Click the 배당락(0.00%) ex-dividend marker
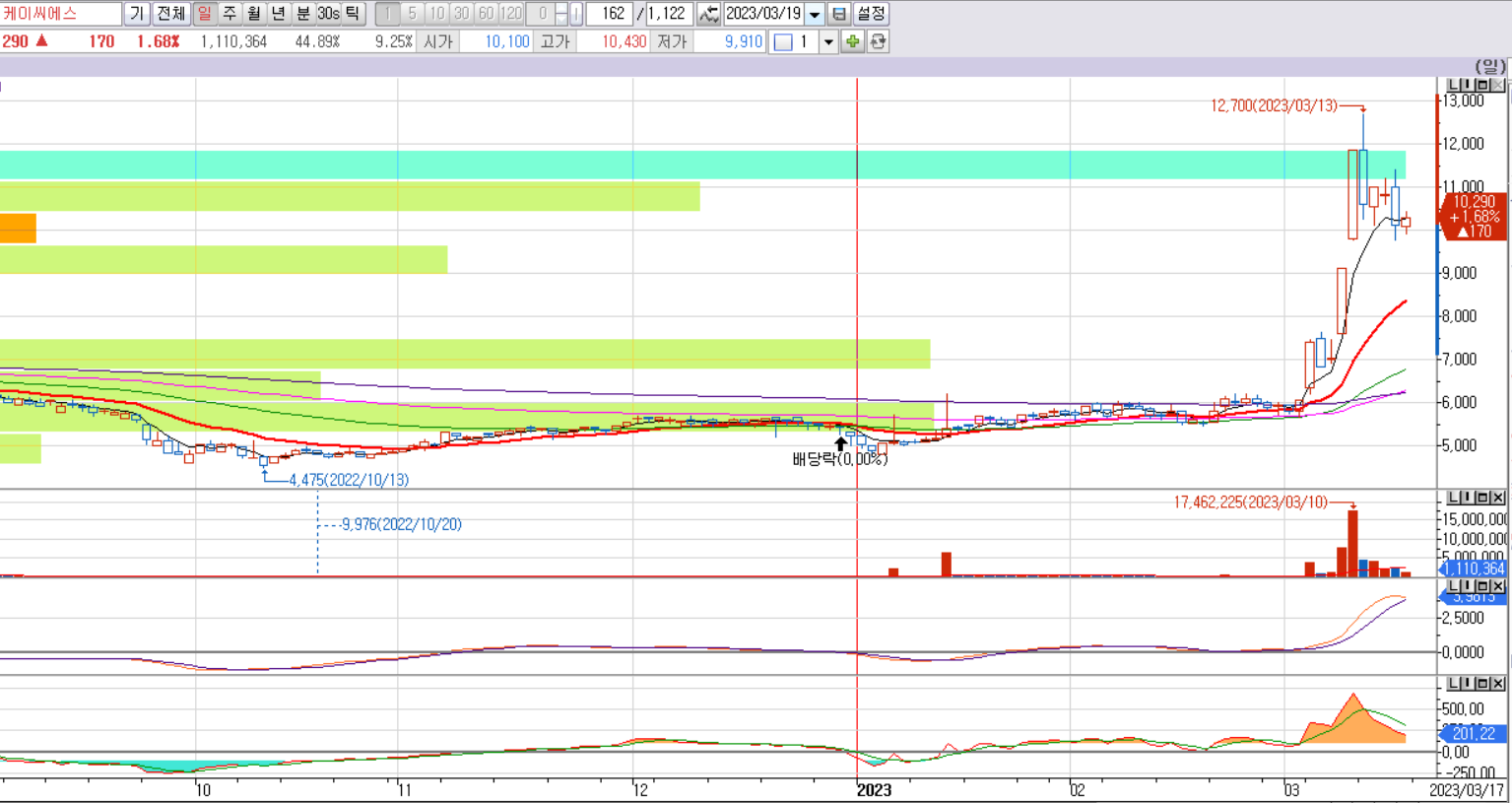Image resolution: width=1512 pixels, height=803 pixels. (840, 459)
